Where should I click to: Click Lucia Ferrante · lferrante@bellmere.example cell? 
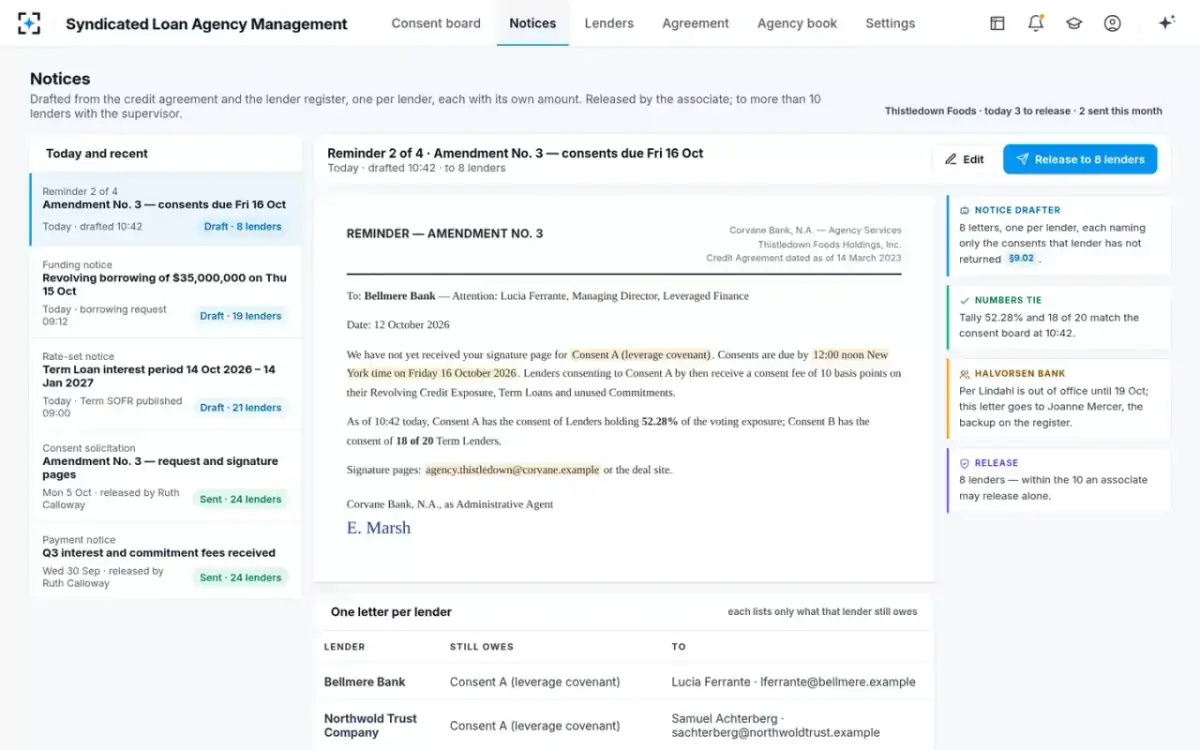pyautogui.click(x=794, y=682)
